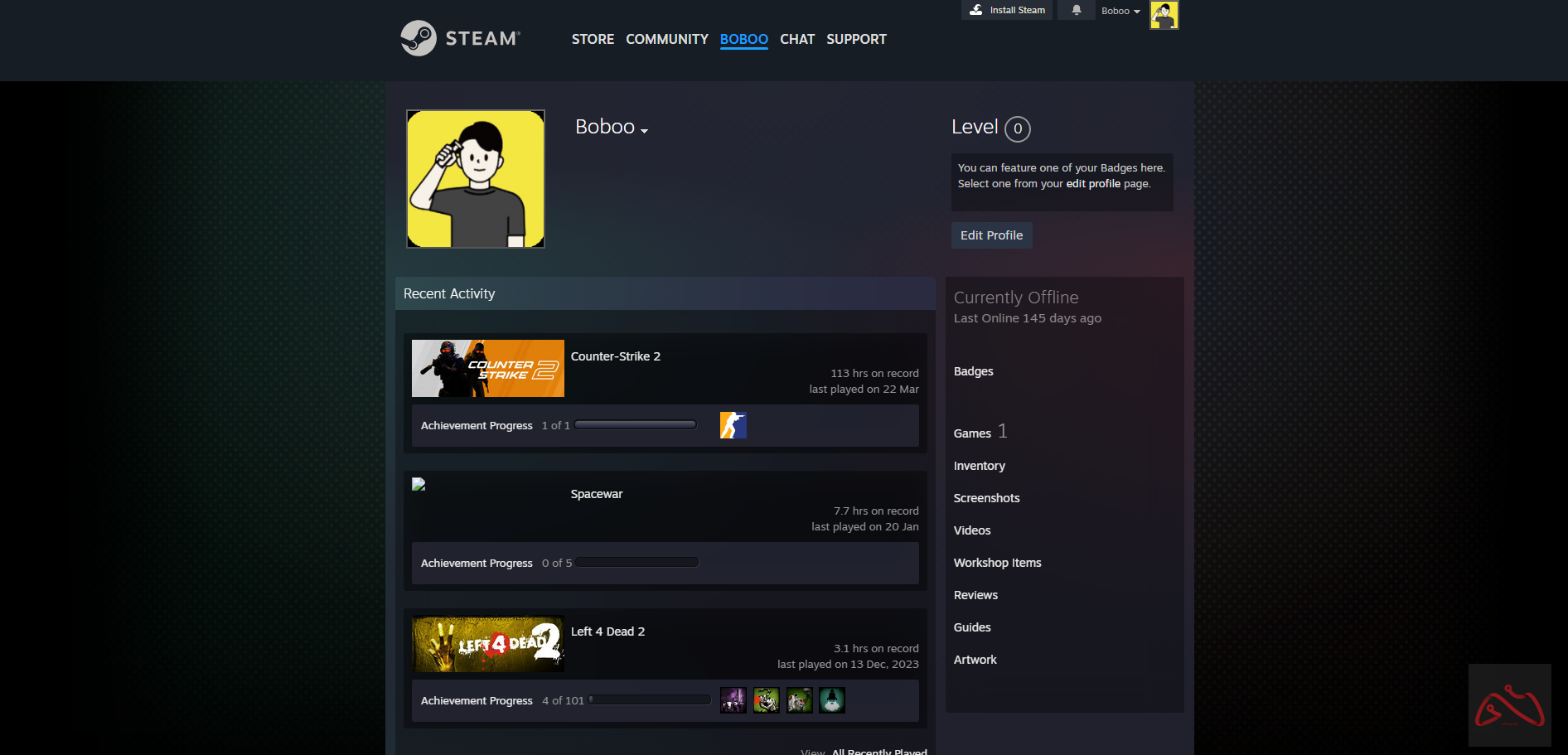Click the red controller icon at bottom-right

(x=1509, y=705)
